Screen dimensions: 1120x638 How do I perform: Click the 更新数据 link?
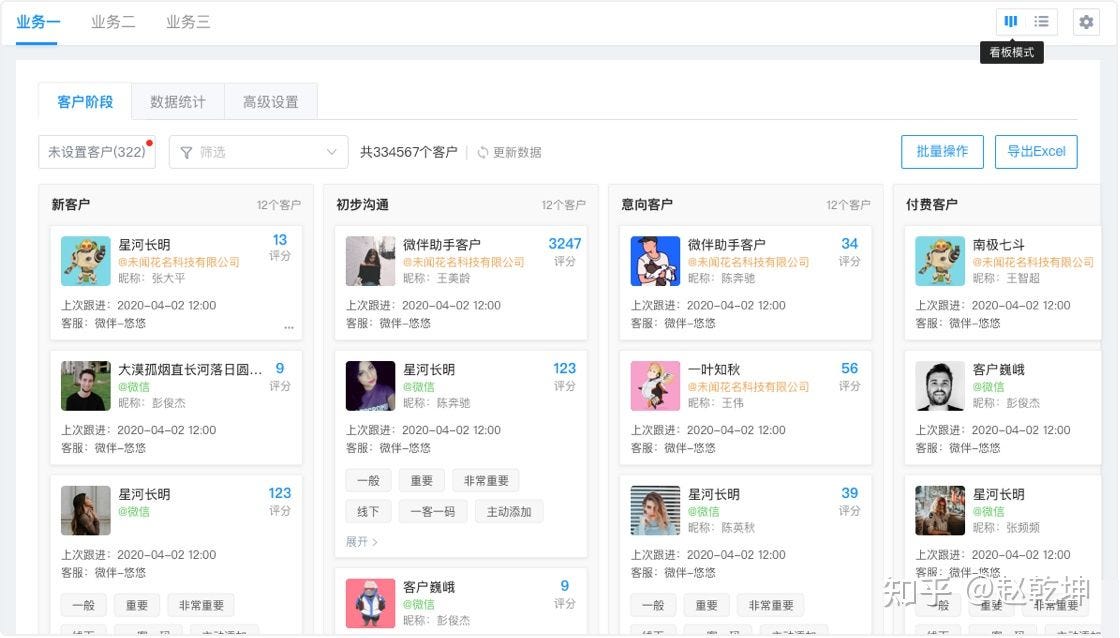[x=517, y=152]
